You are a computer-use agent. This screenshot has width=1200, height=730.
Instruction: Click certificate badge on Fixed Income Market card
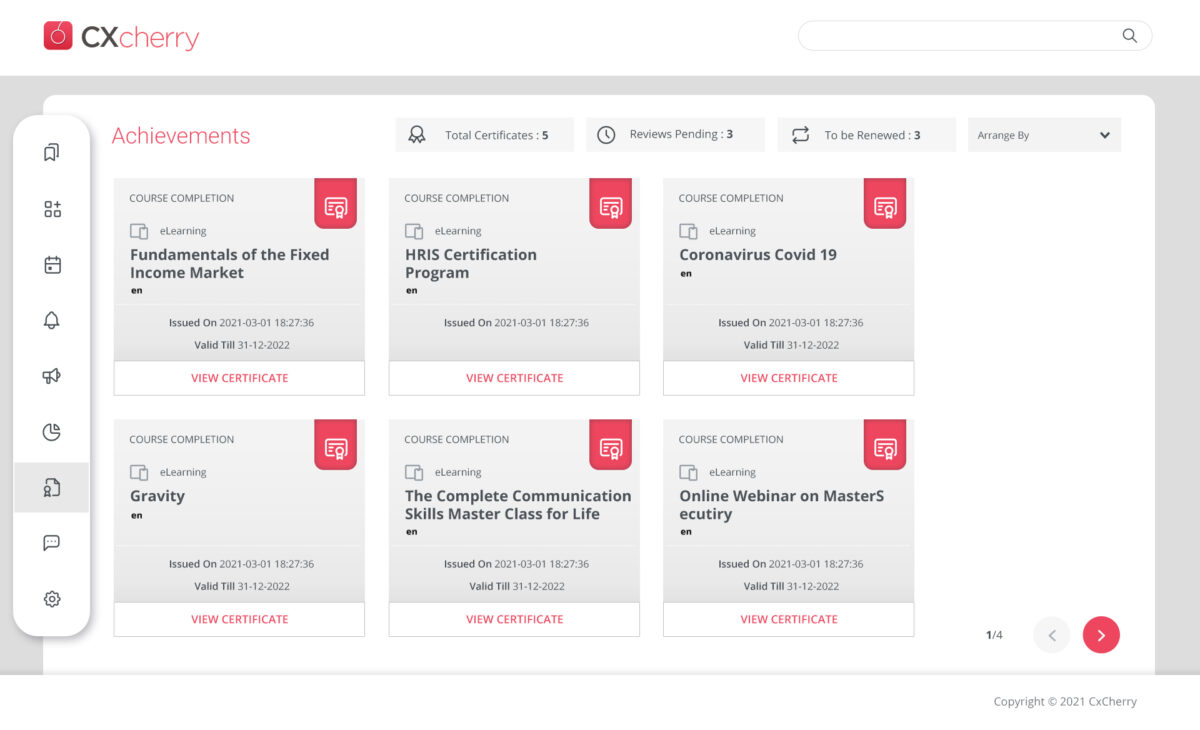point(336,204)
